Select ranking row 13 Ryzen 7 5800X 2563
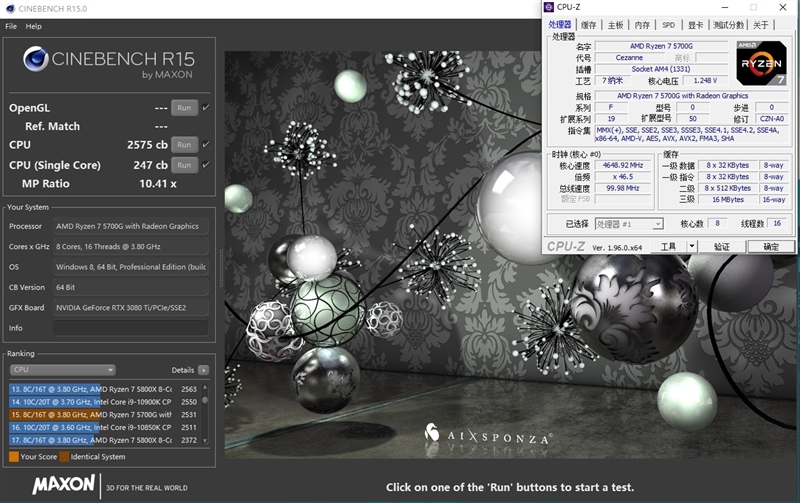The height and width of the screenshot is (503, 800). (x=104, y=389)
